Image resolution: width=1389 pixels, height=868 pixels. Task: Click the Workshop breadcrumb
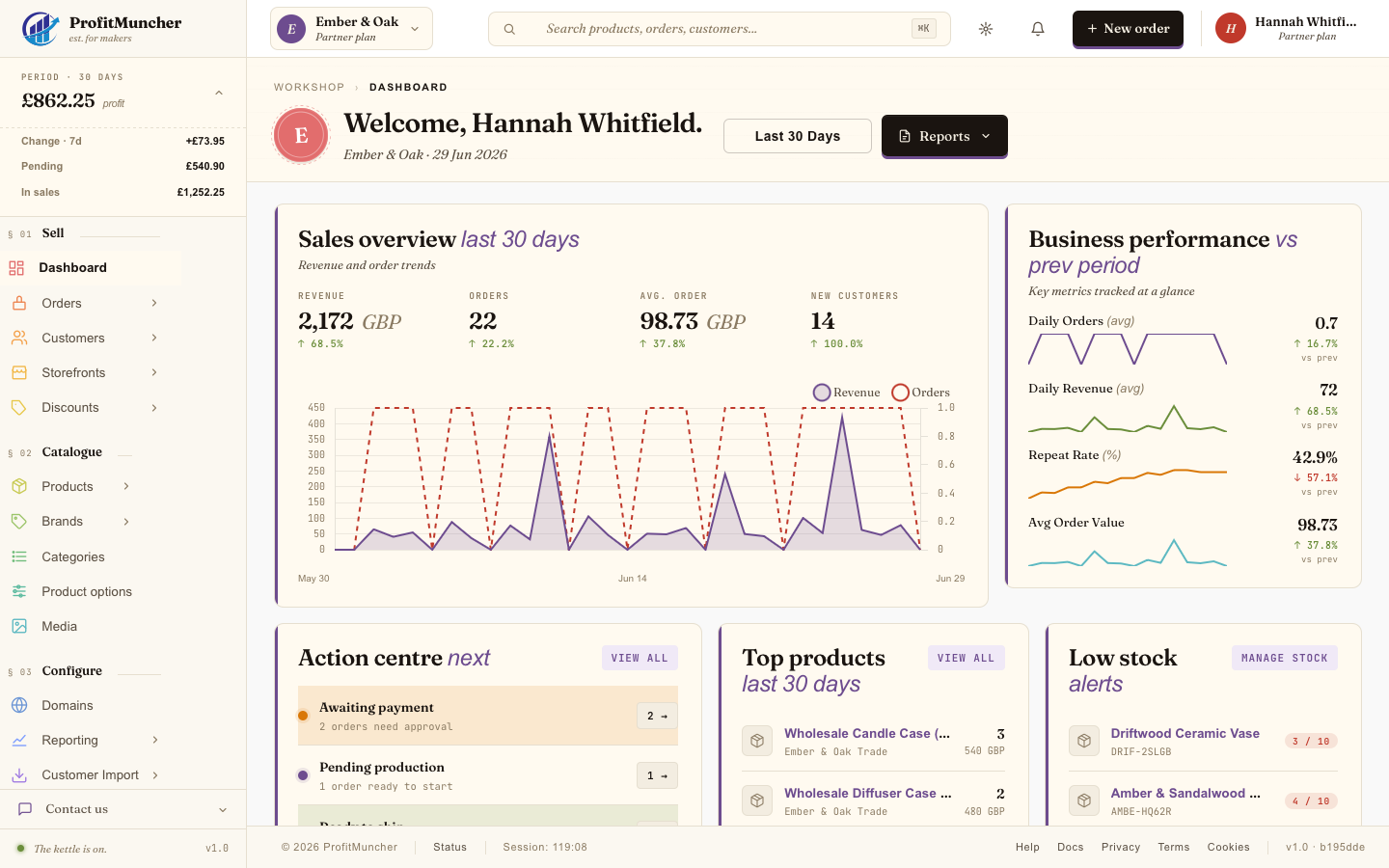pyautogui.click(x=309, y=87)
